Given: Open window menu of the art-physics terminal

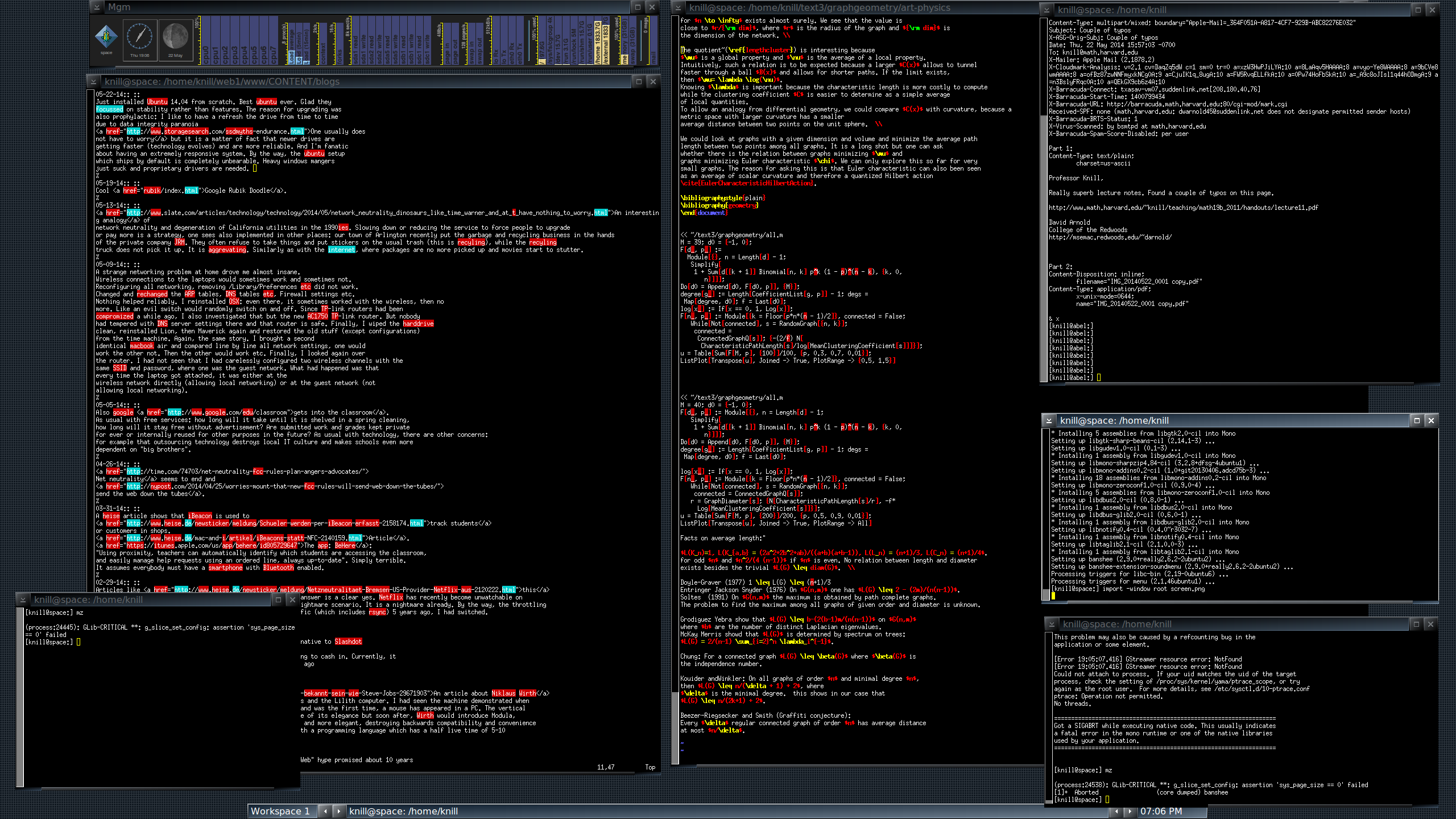Looking at the screenshot, I should point(678,8).
